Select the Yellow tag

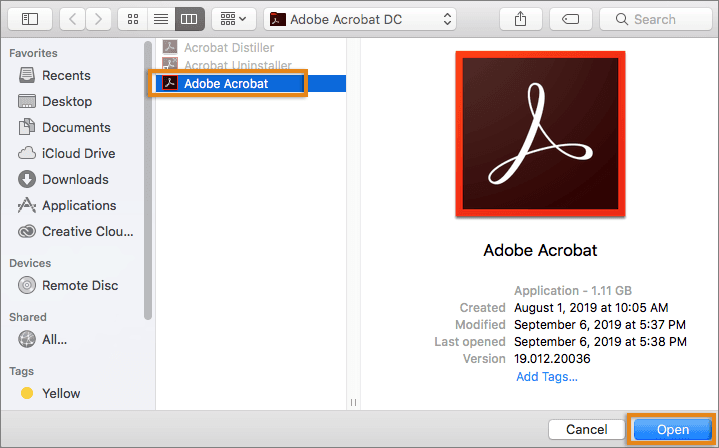click(61, 393)
